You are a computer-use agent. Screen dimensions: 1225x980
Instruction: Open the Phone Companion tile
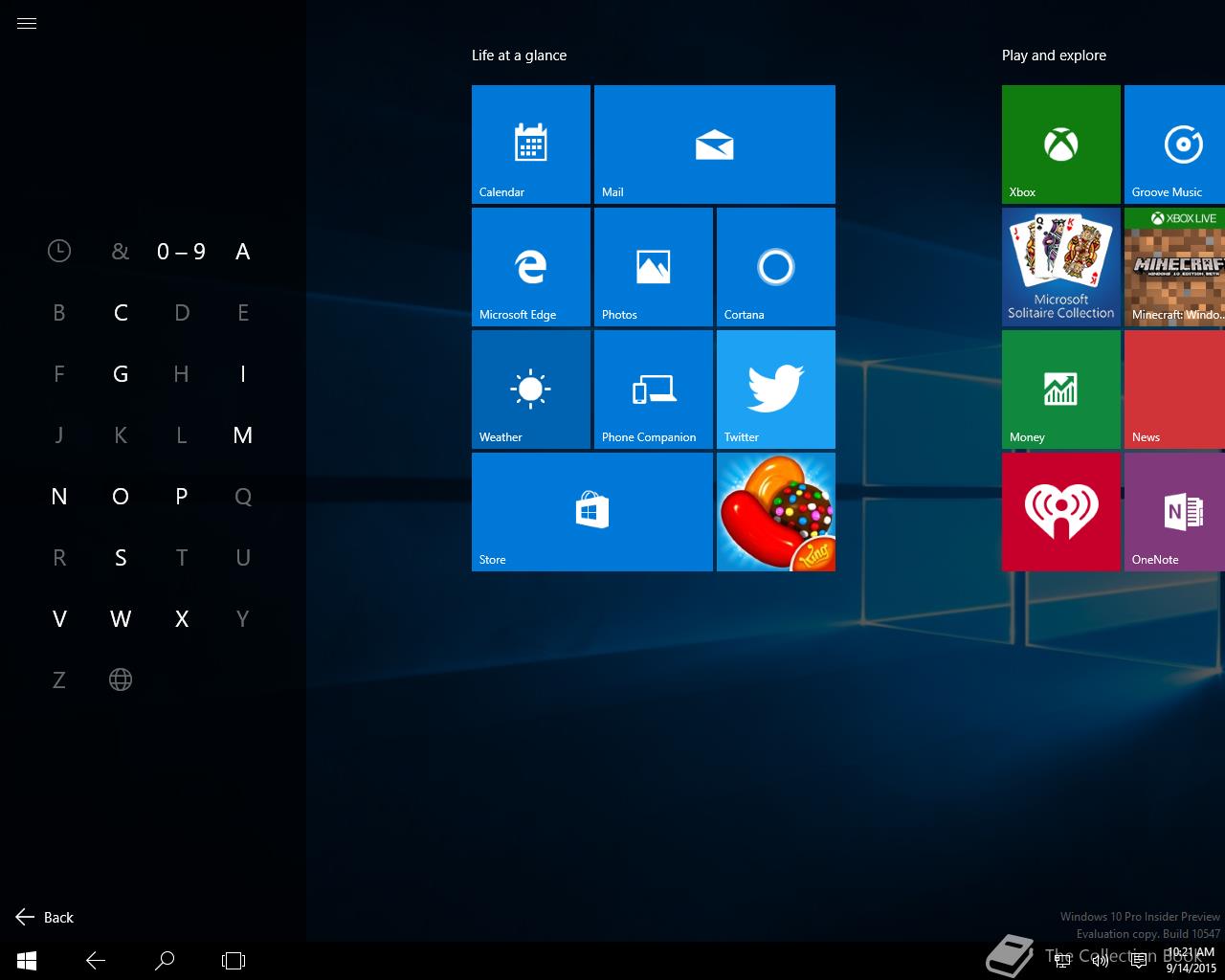tap(654, 390)
